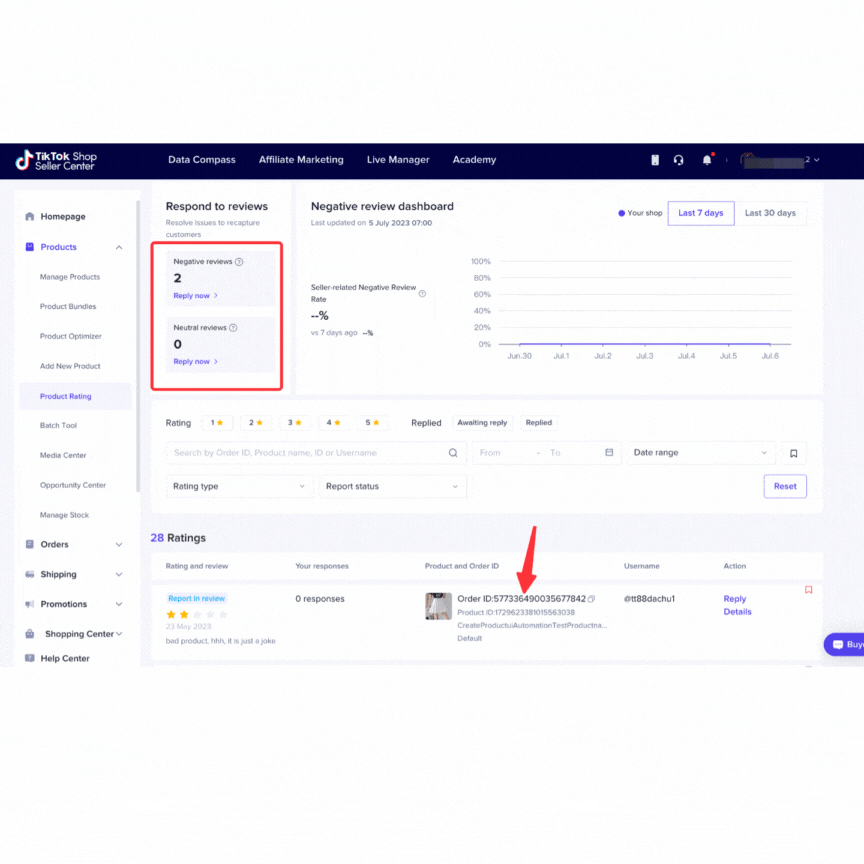
Task: Switch to Last 30 days tab
Action: coord(770,213)
